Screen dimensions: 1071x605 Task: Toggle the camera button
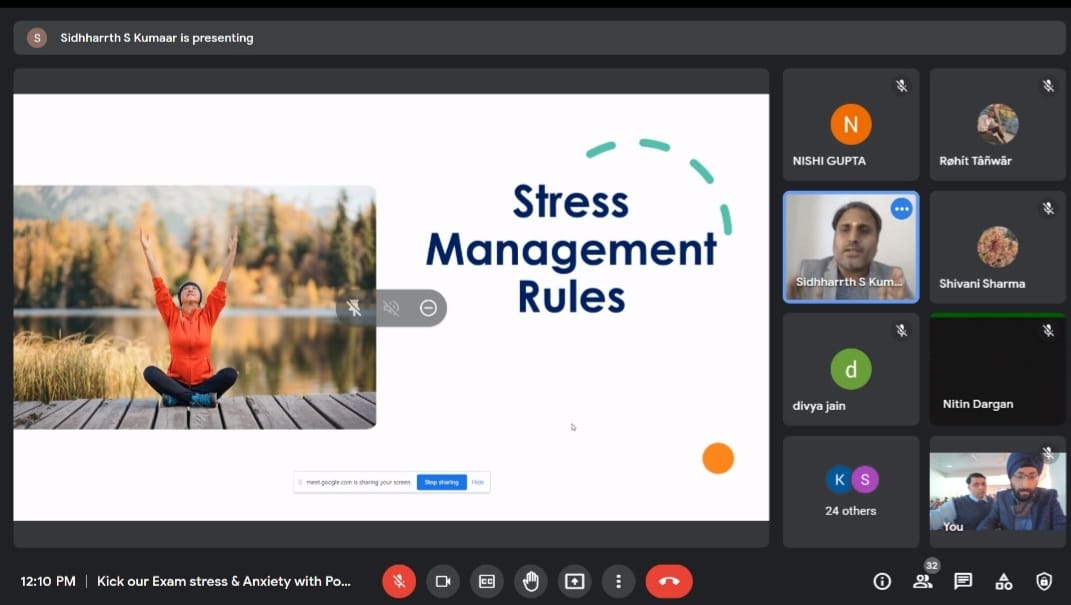click(x=443, y=581)
